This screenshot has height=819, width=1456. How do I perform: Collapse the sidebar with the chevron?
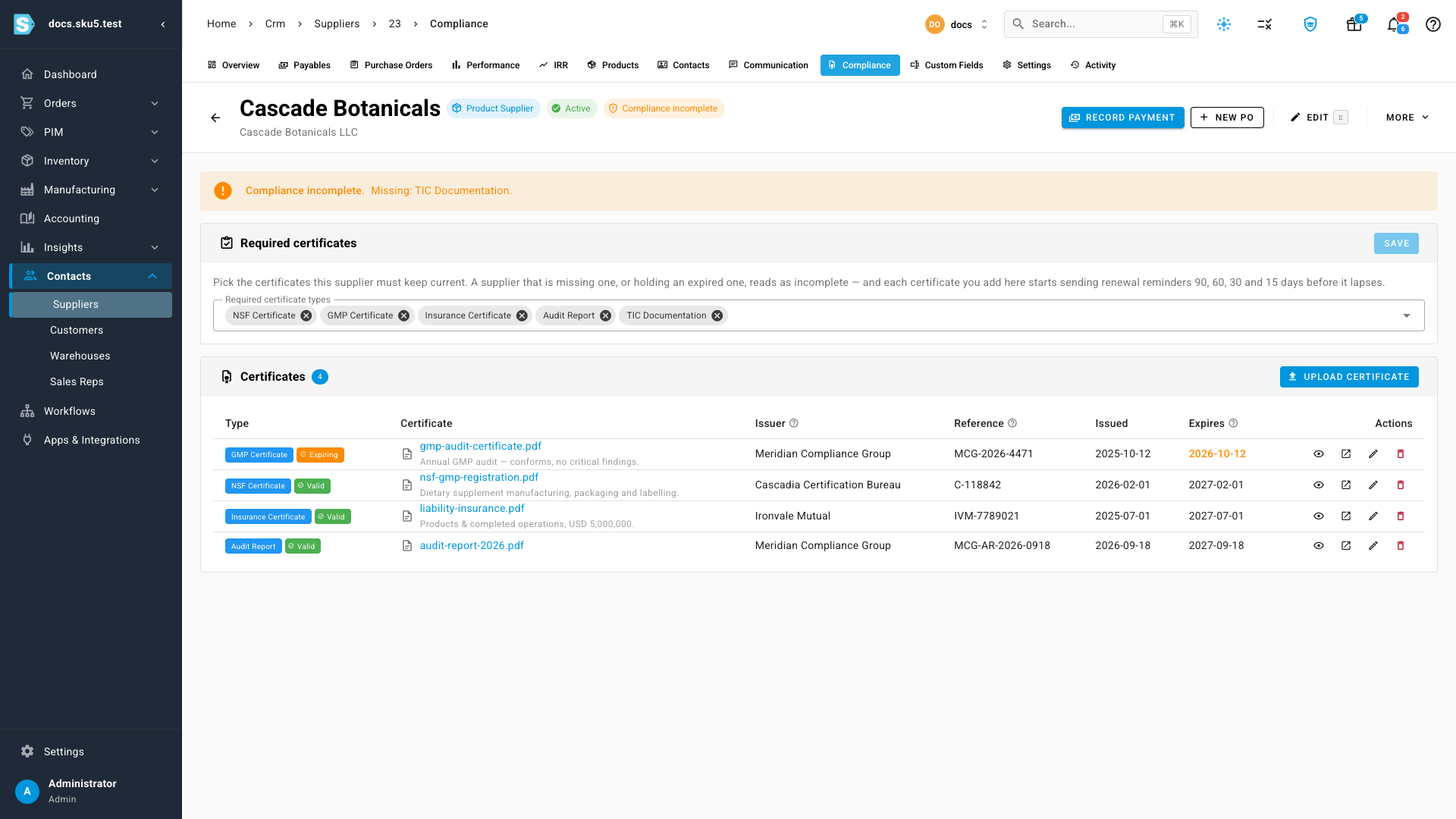click(163, 24)
